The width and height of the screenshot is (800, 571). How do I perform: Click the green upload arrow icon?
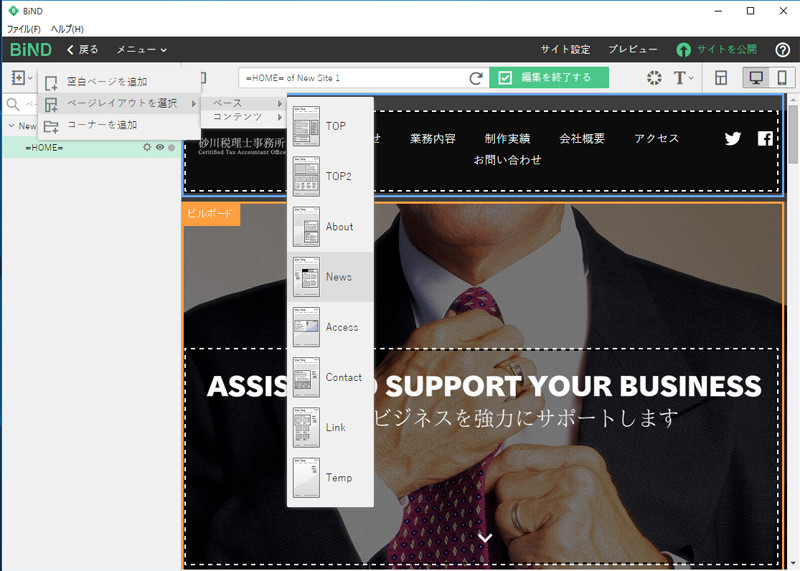684,49
